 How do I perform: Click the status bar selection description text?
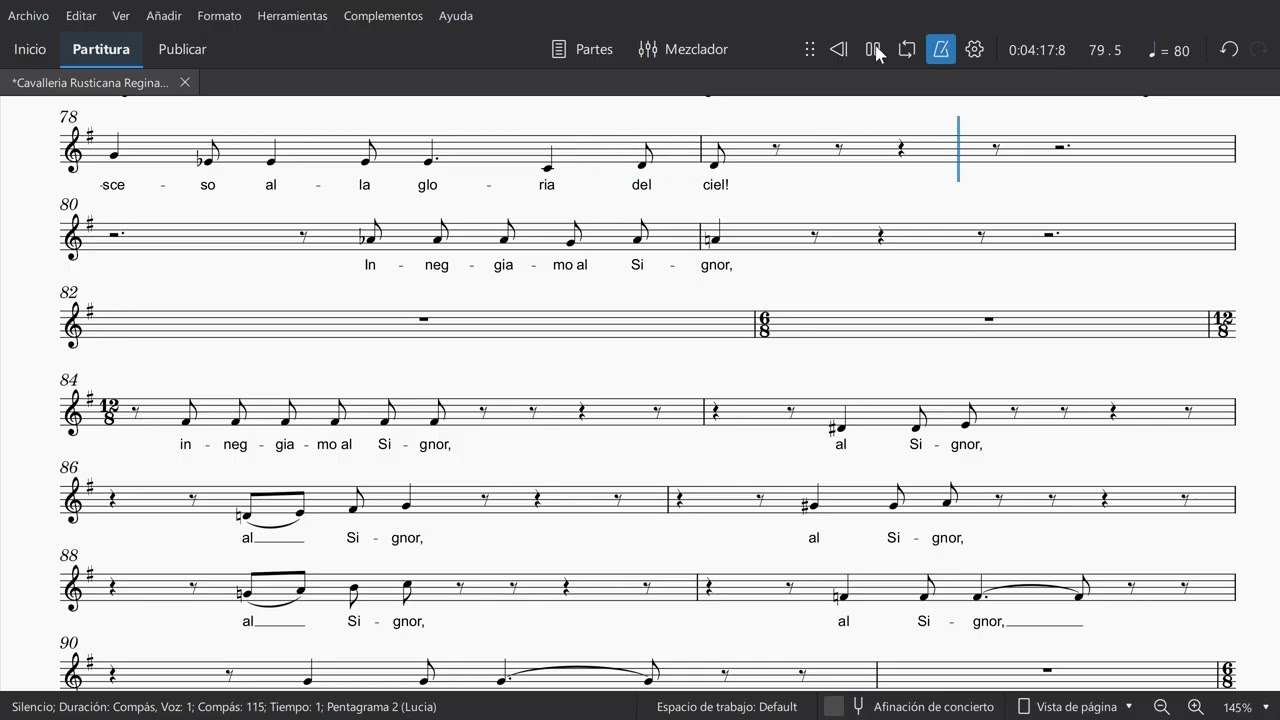[223, 707]
